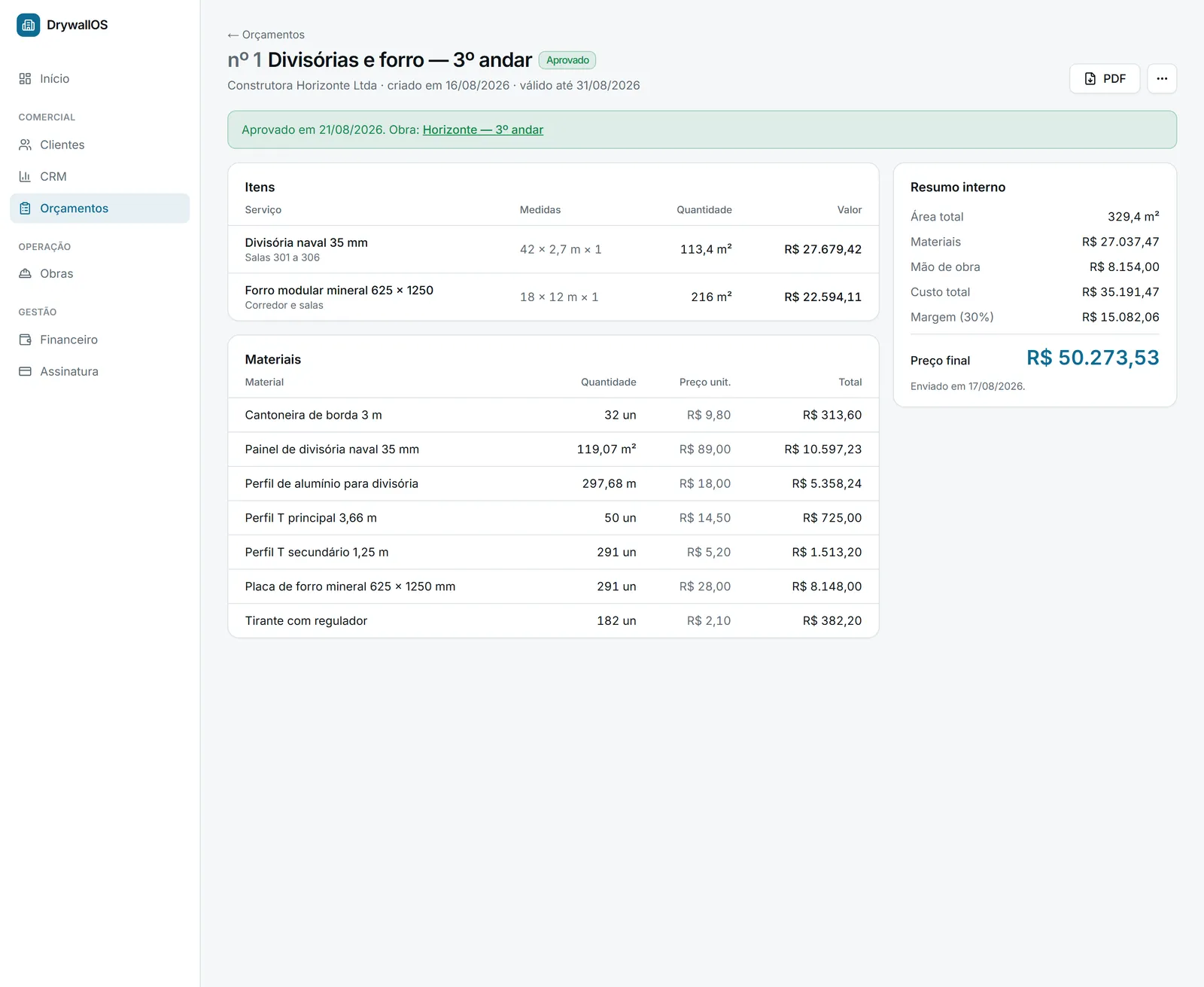Select the Divisória naval 35 mm service row
The width and height of the screenshot is (1204, 987).
pyautogui.click(x=553, y=249)
